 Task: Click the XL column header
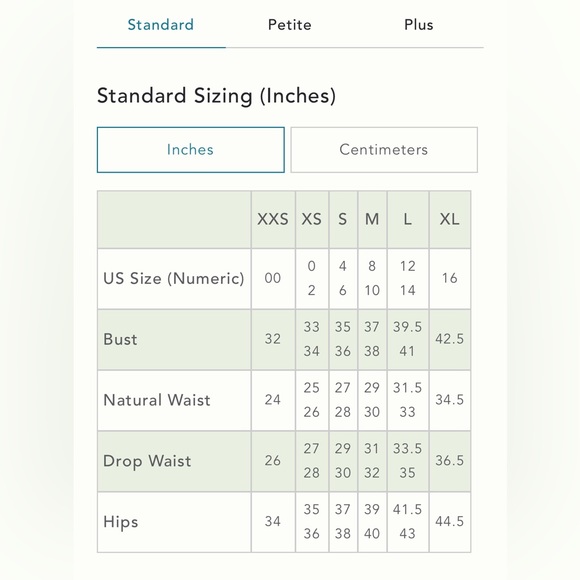(x=450, y=219)
